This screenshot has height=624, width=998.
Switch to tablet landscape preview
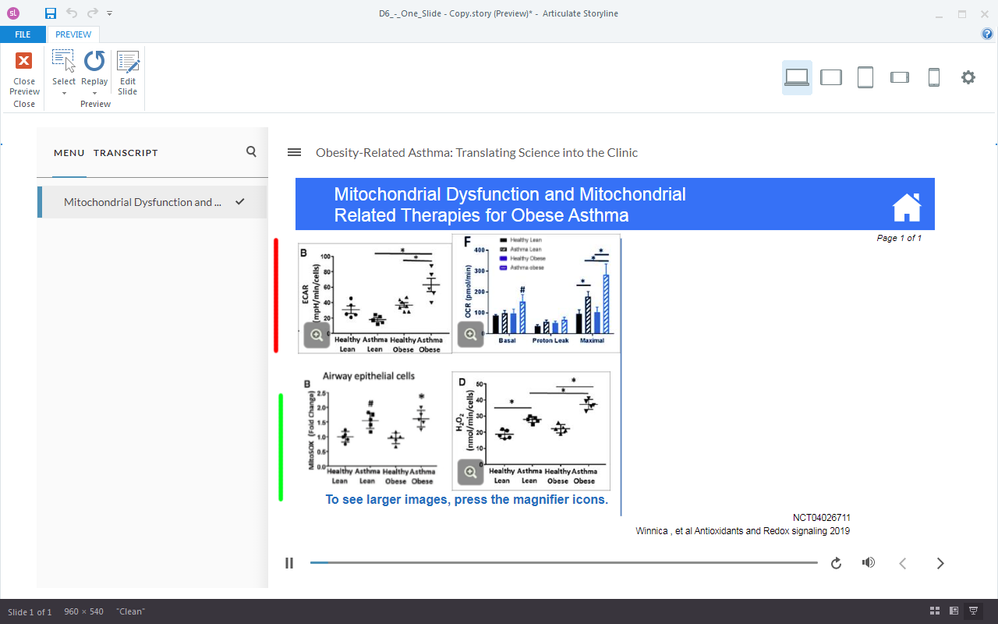(x=831, y=78)
